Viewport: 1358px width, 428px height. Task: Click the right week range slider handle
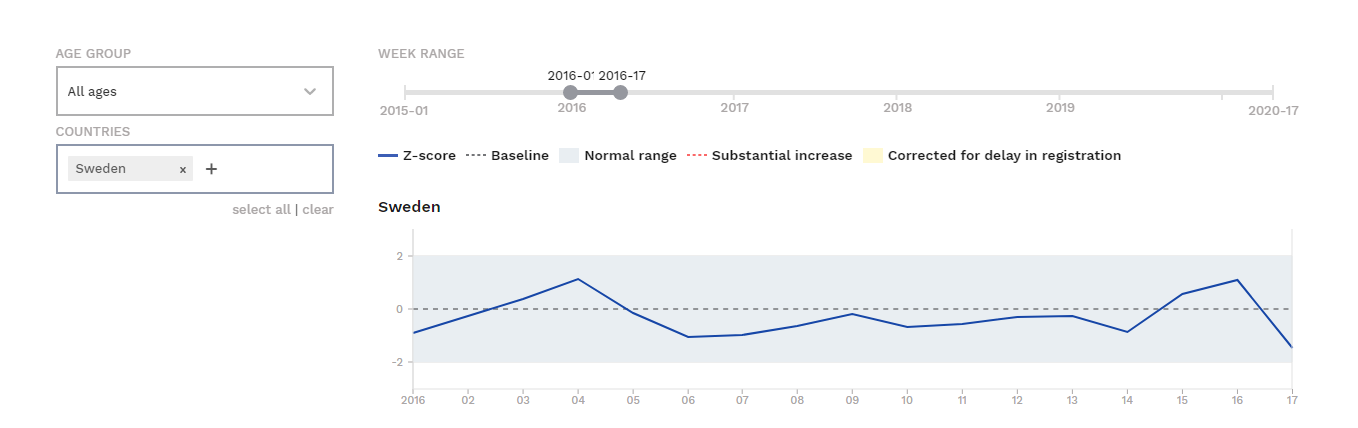(x=620, y=93)
